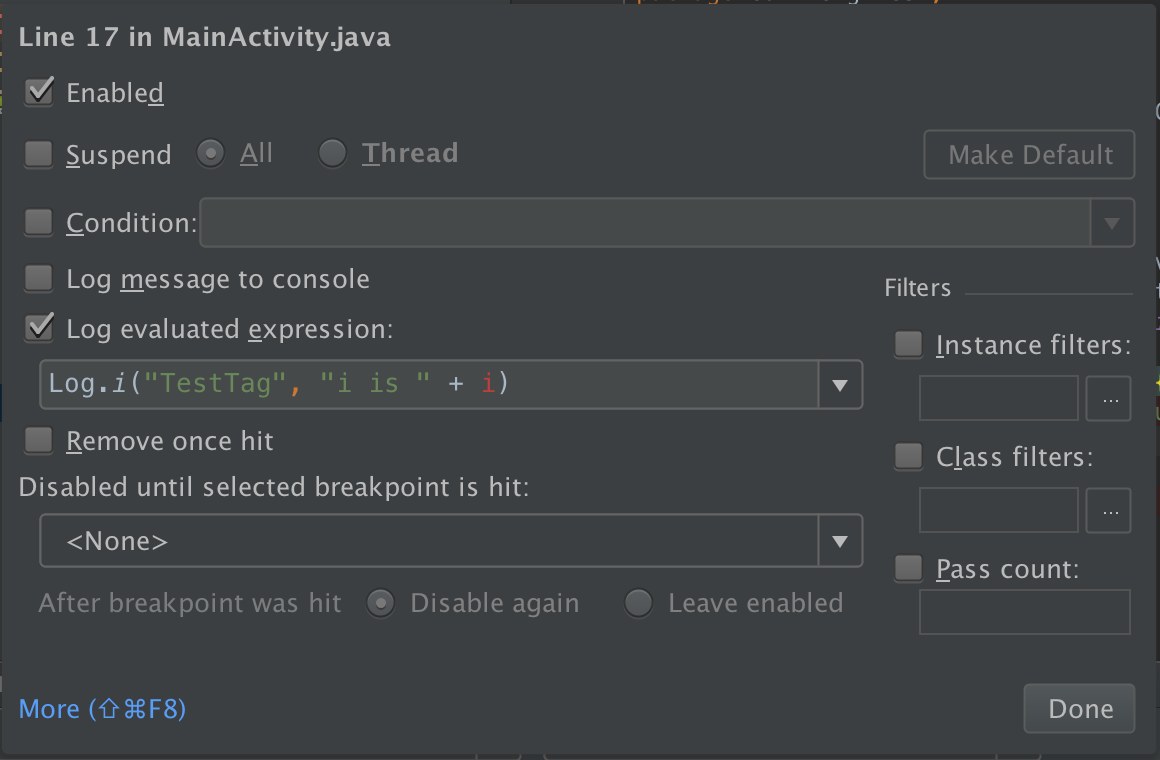This screenshot has width=1160, height=760.
Task: Choose 'Leave enabled' after breakpoint hit
Action: (x=638, y=603)
